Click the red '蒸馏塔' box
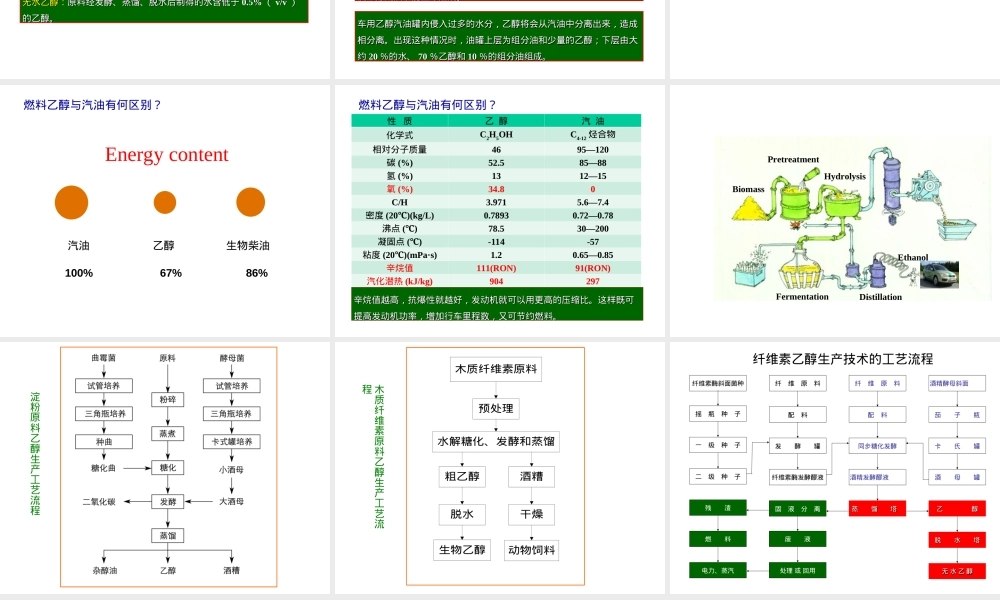 coord(877,508)
